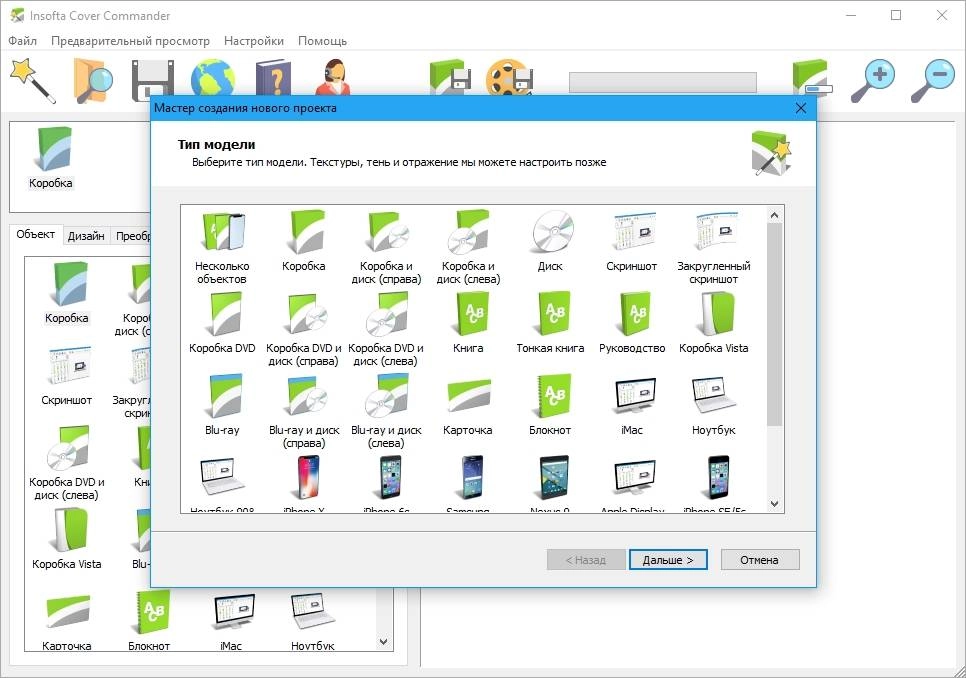Viewport: 966px width, 678px height.
Task: Select 'Коробка DVD и диск (слева)' in left panel
Action: [67, 463]
